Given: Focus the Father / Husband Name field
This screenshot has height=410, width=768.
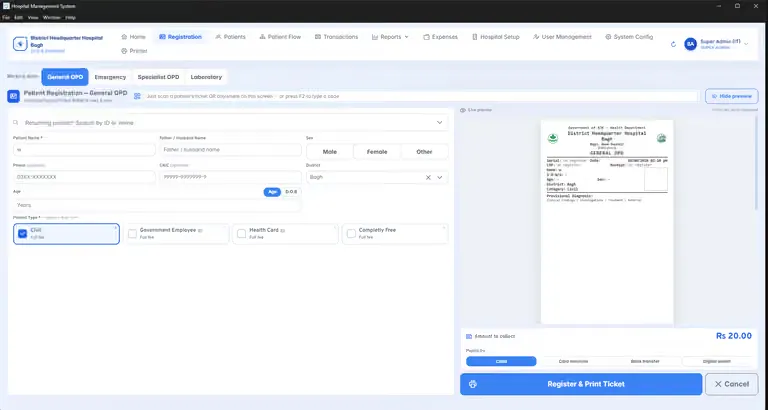Looking at the screenshot, I should 230,150.
